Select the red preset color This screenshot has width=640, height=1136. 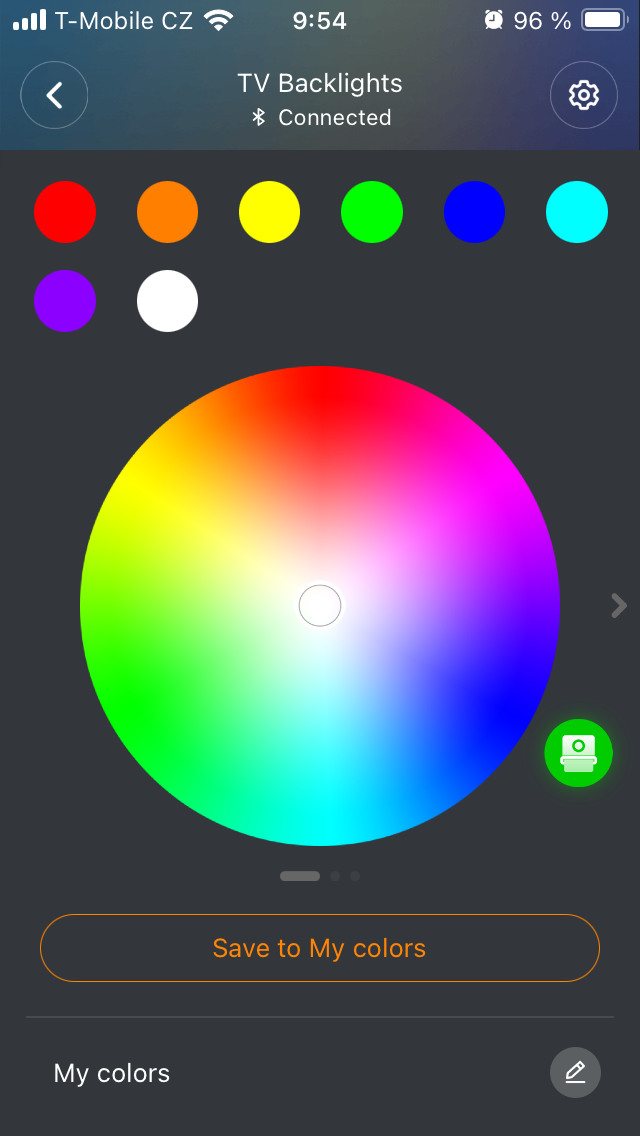tap(65, 212)
